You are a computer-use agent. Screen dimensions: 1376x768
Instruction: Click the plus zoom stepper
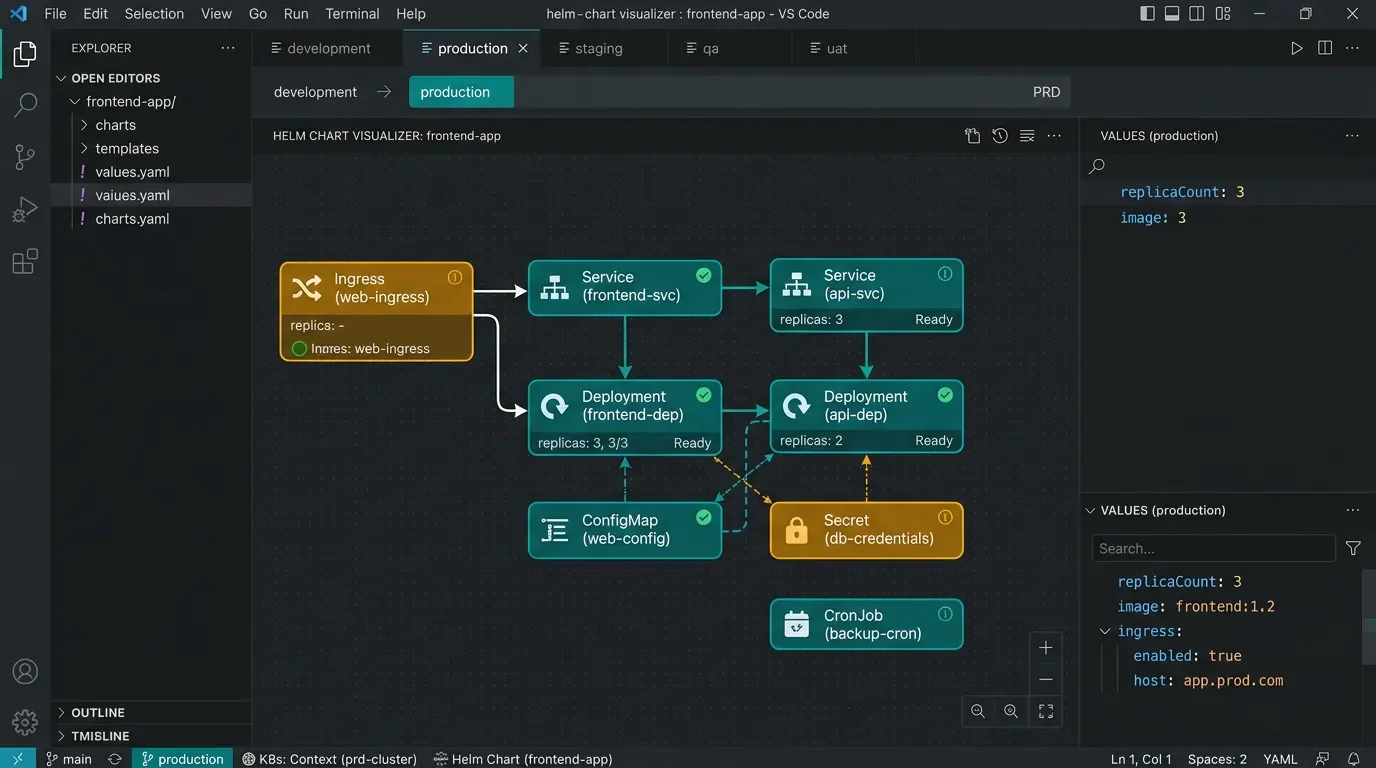pos(1046,648)
